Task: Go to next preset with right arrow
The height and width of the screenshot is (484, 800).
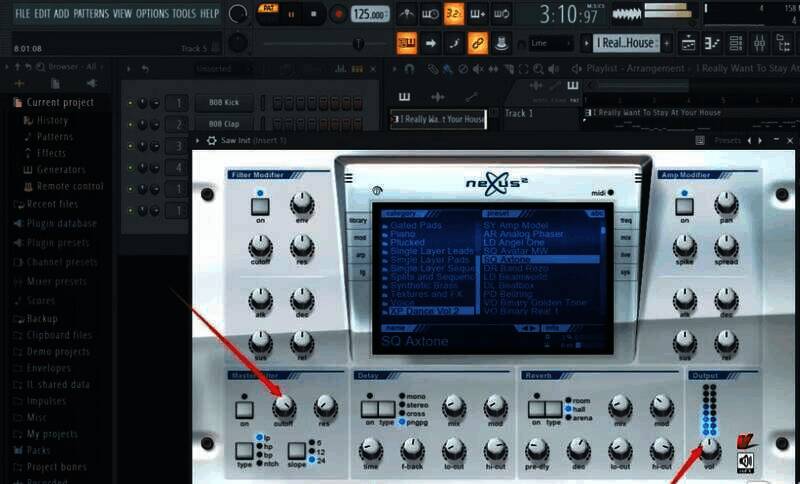Action: pyautogui.click(x=760, y=140)
